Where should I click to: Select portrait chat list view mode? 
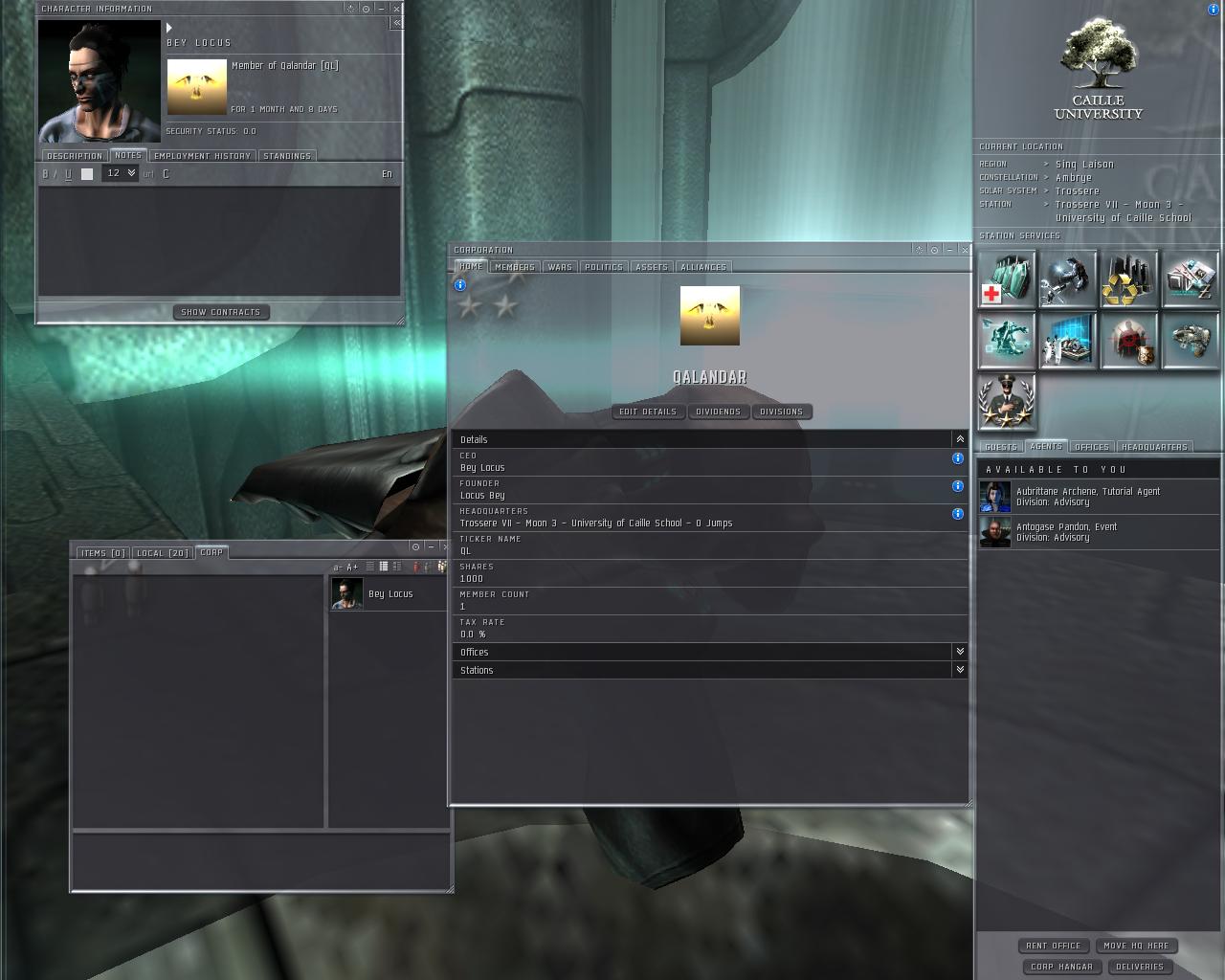[397, 567]
